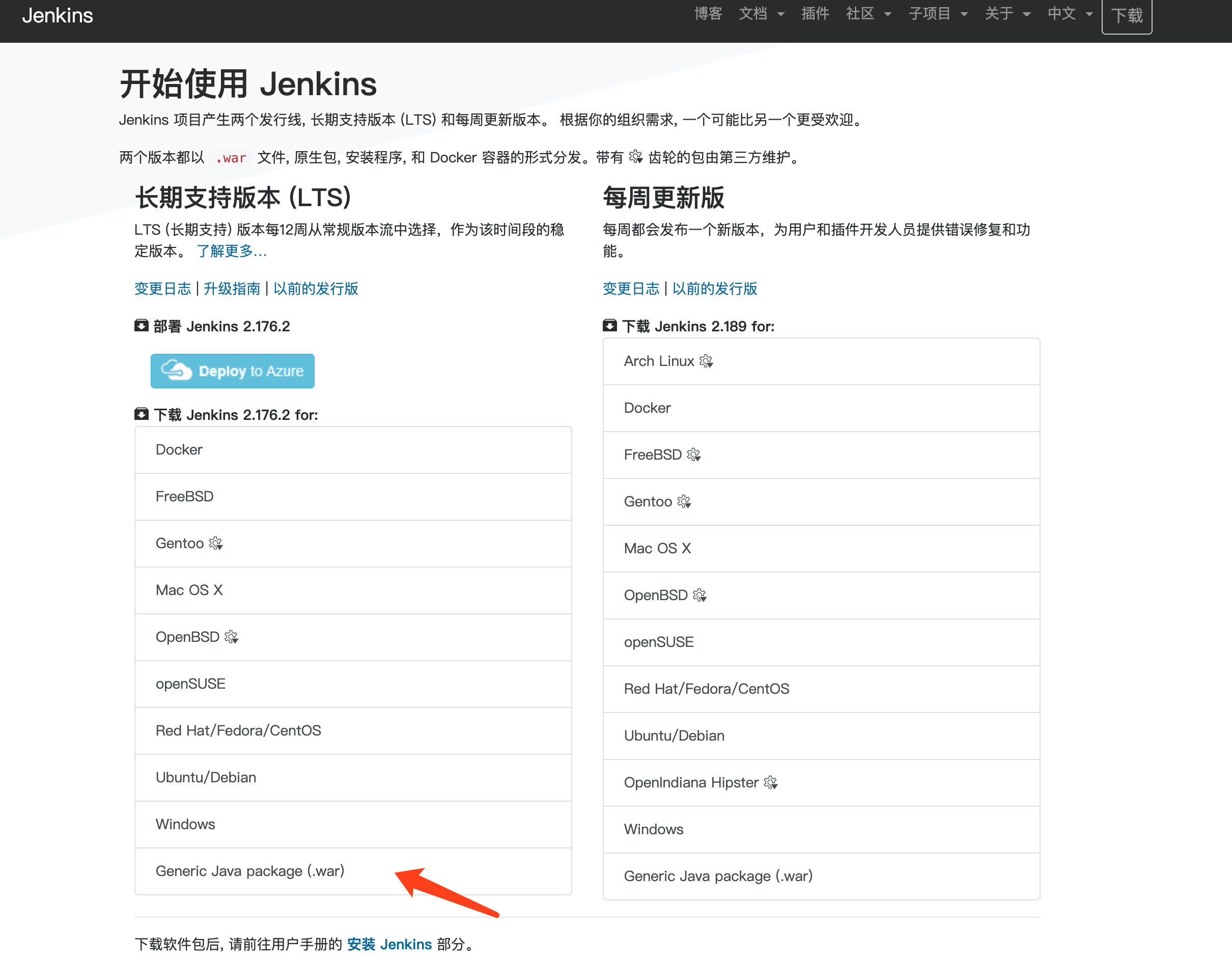Image resolution: width=1232 pixels, height=963 pixels.
Task: Follow the 了解更多 link
Action: [231, 250]
